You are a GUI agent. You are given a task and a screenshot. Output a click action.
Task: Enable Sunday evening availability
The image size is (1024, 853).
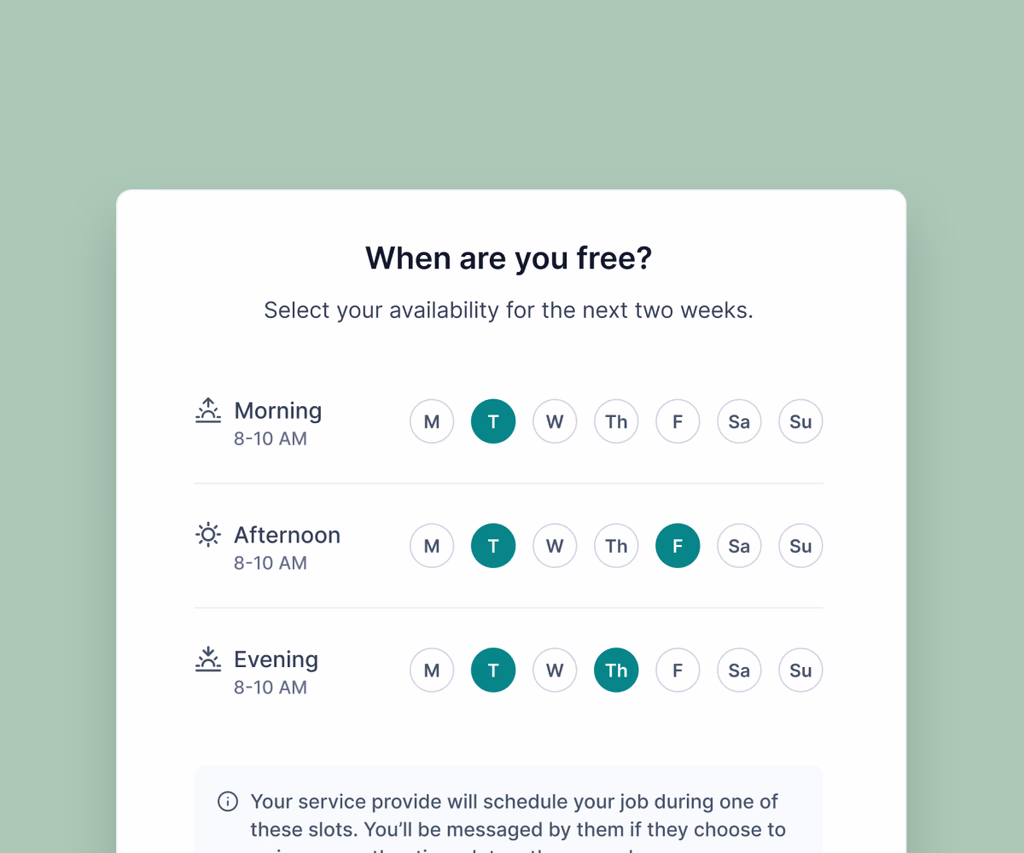(800, 670)
